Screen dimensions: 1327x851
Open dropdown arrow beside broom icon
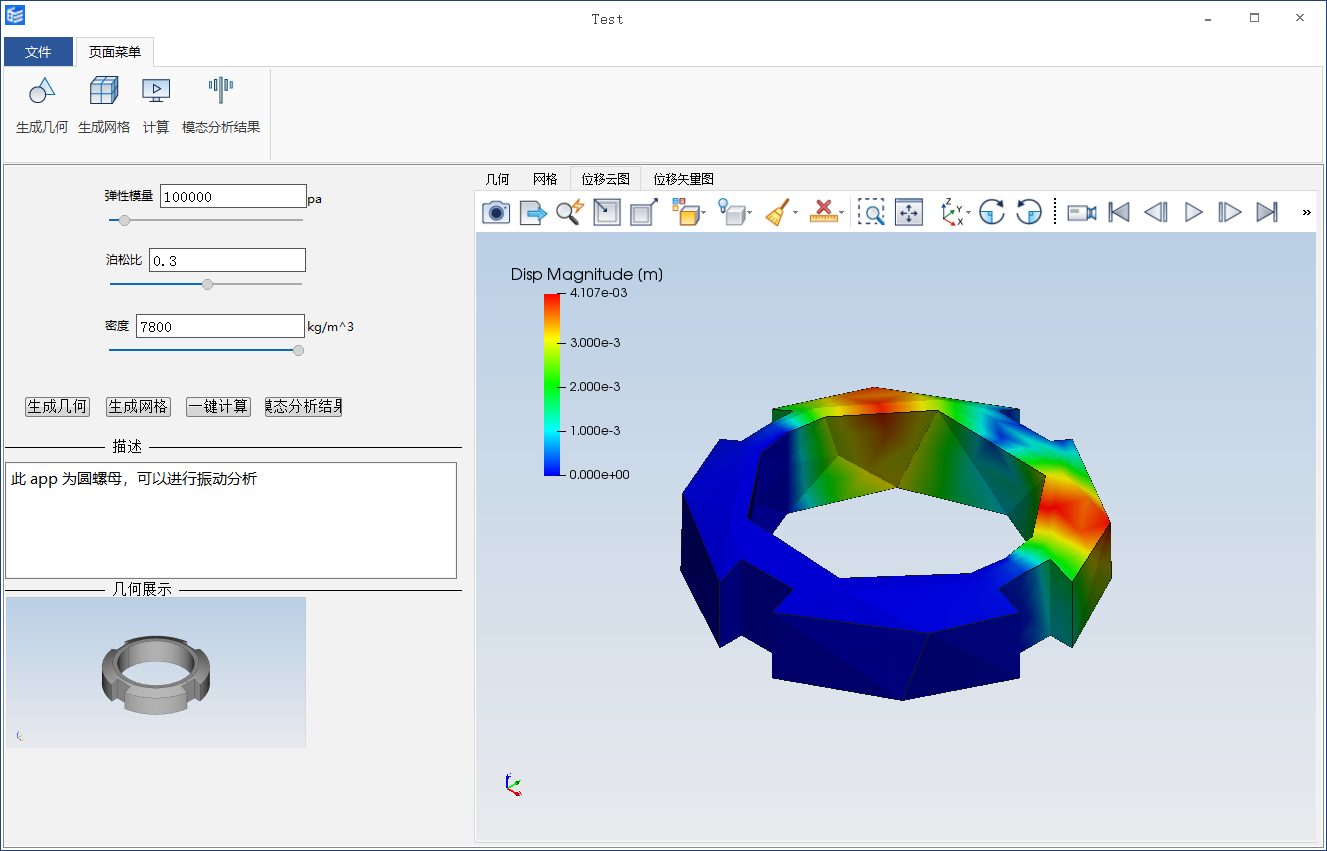click(x=796, y=212)
